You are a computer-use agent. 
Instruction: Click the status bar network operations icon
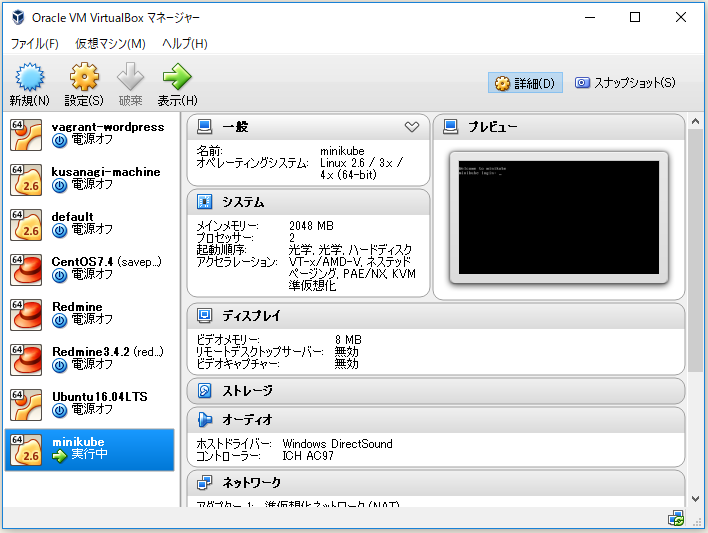click(x=676, y=519)
